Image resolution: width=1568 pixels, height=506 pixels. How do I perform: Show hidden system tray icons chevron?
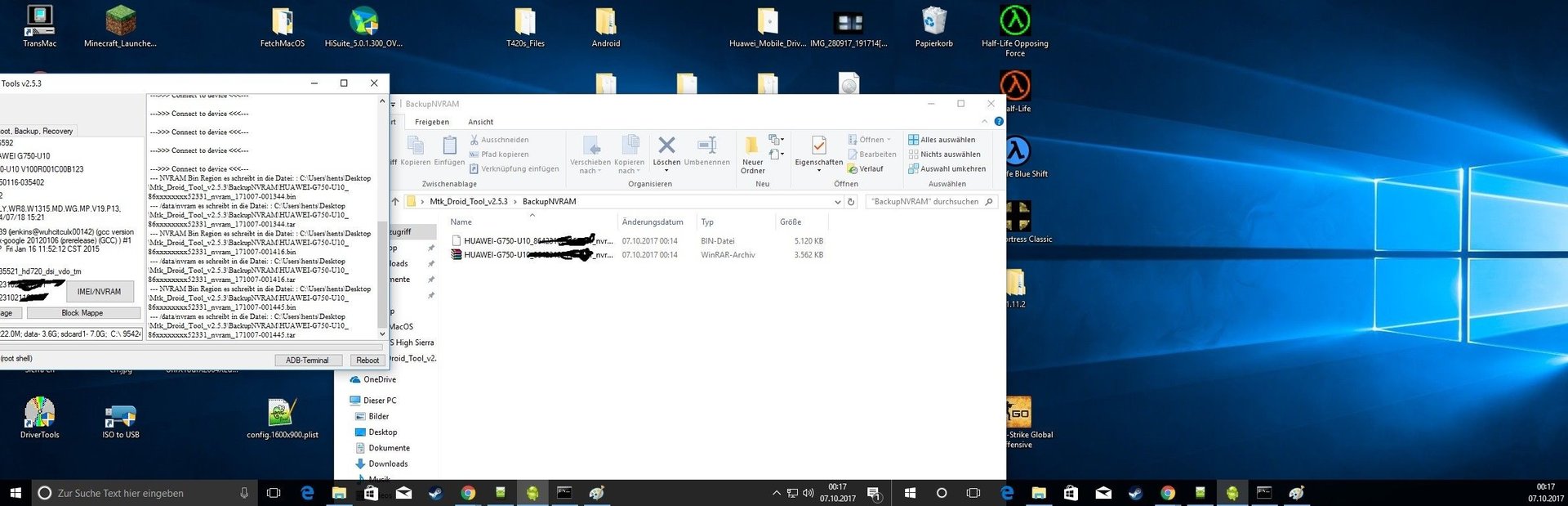point(776,493)
